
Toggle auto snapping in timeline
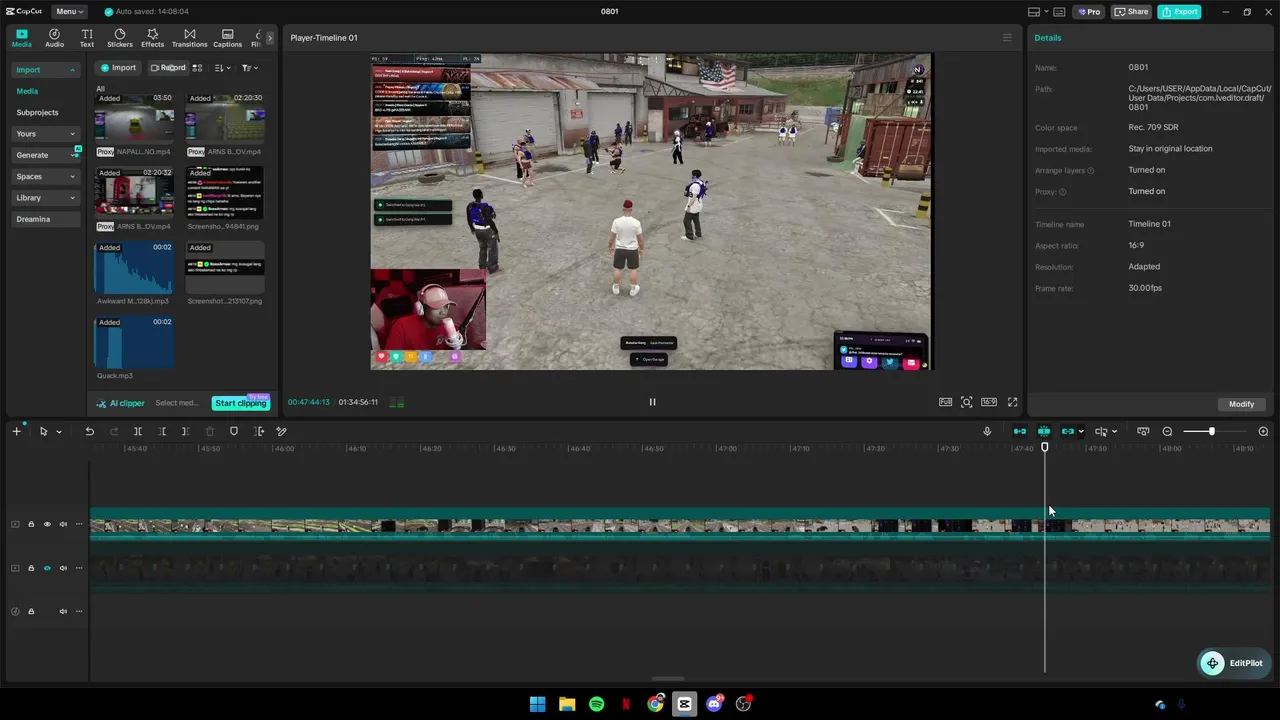click(1044, 432)
